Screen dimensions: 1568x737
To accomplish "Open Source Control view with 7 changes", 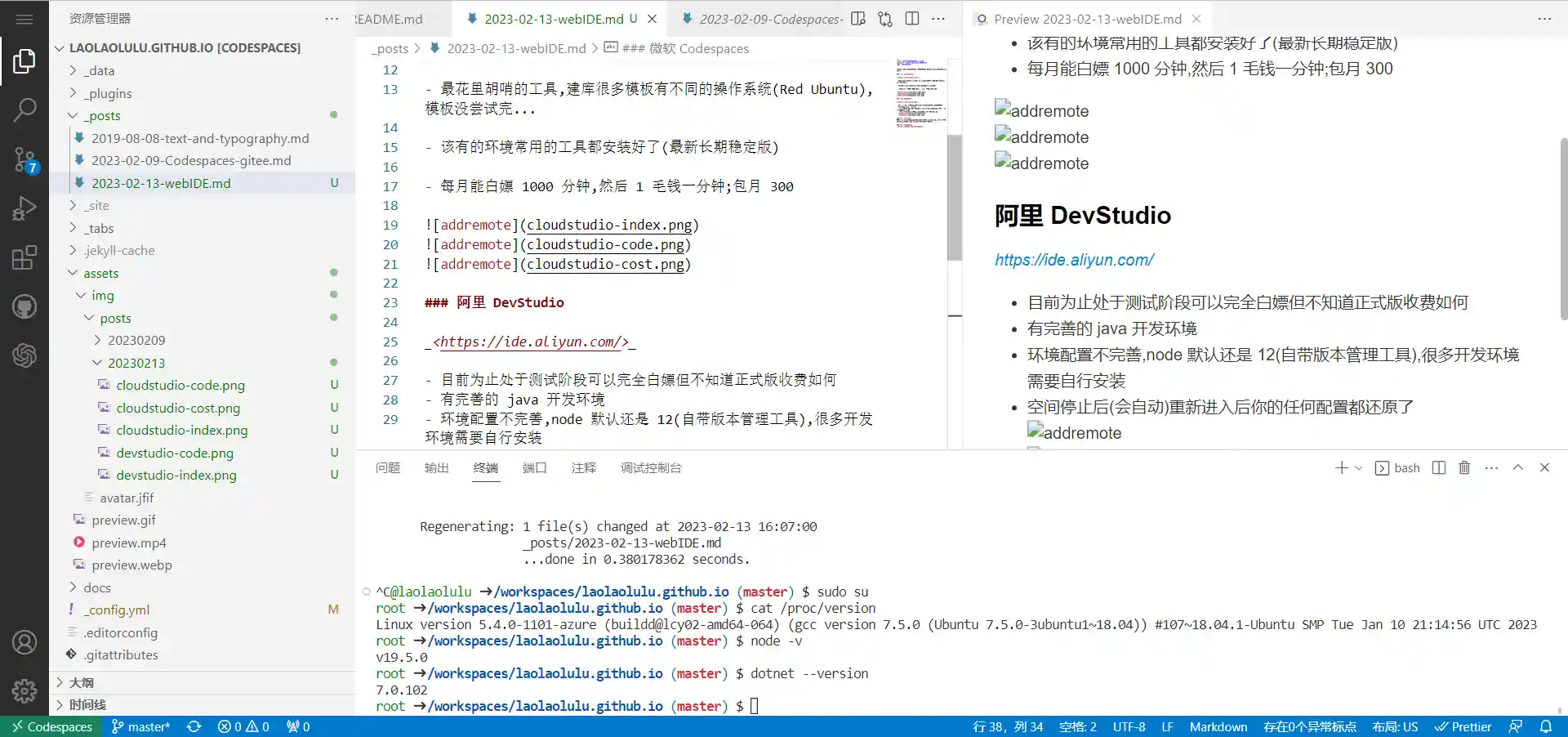I will tap(24, 159).
